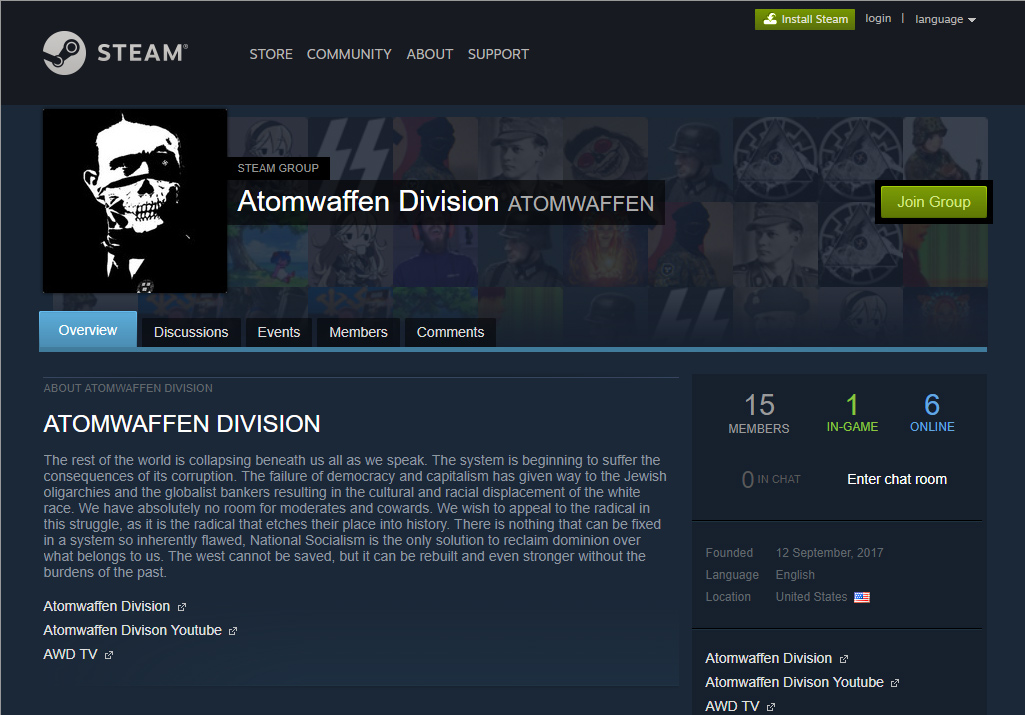Open the COMMUNITY menu
Image resolution: width=1025 pixels, height=715 pixels.
click(x=349, y=54)
